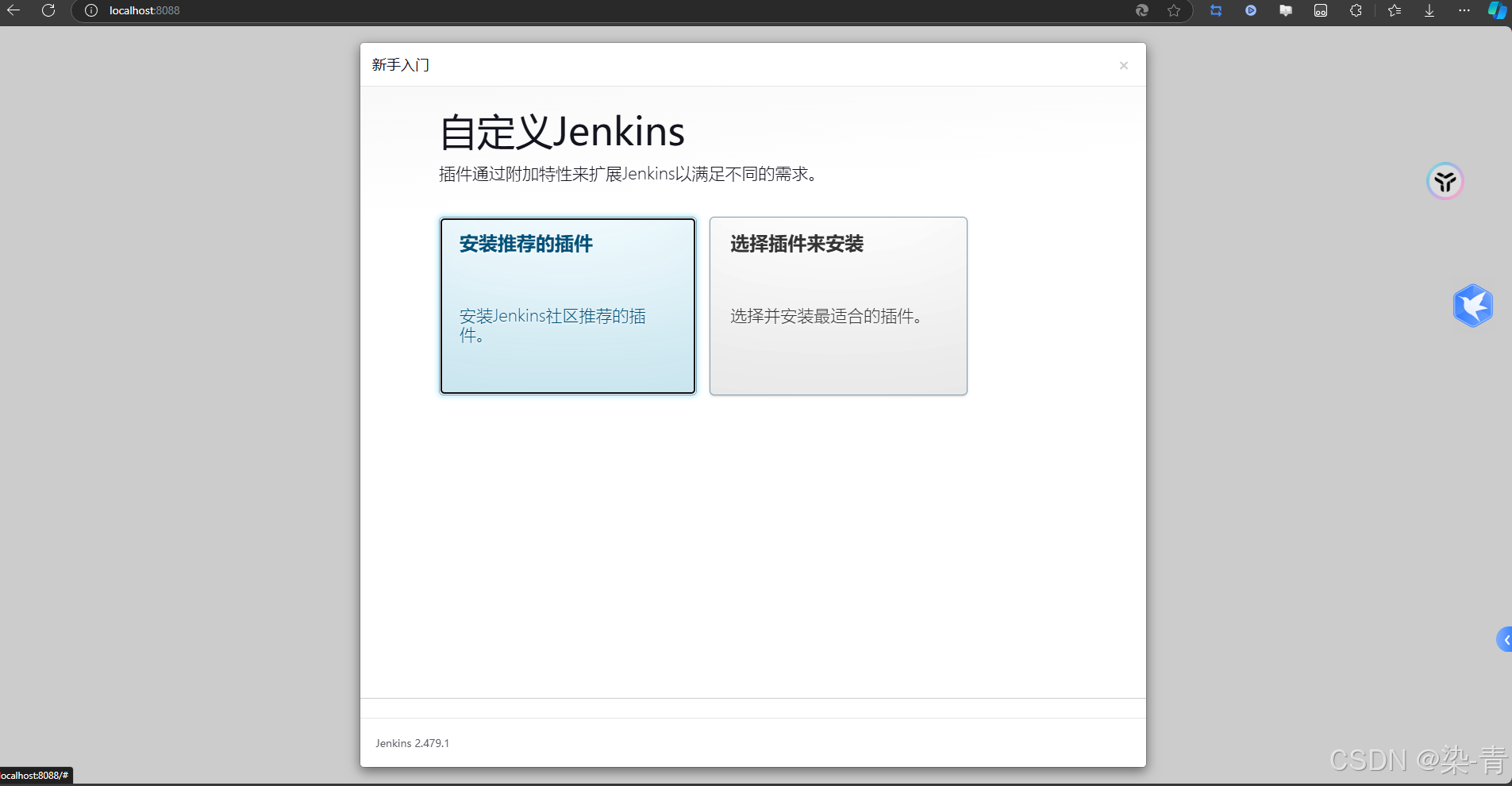Choose 选择插件来安装 option
Viewport: 1512px width, 786px height.
838,306
